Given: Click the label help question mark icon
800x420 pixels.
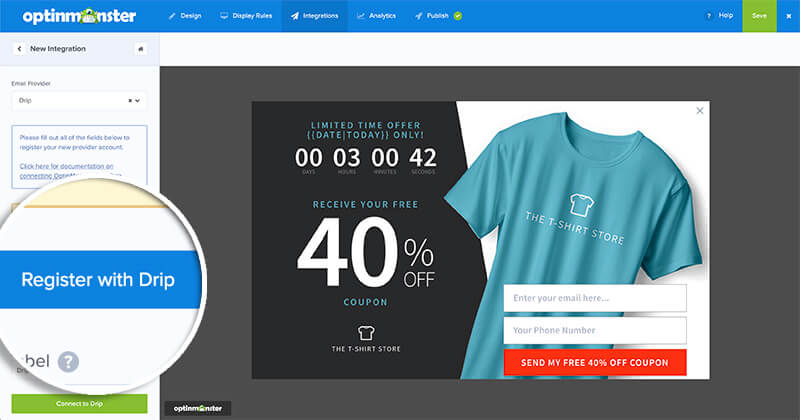Looking at the screenshot, I should [68, 362].
